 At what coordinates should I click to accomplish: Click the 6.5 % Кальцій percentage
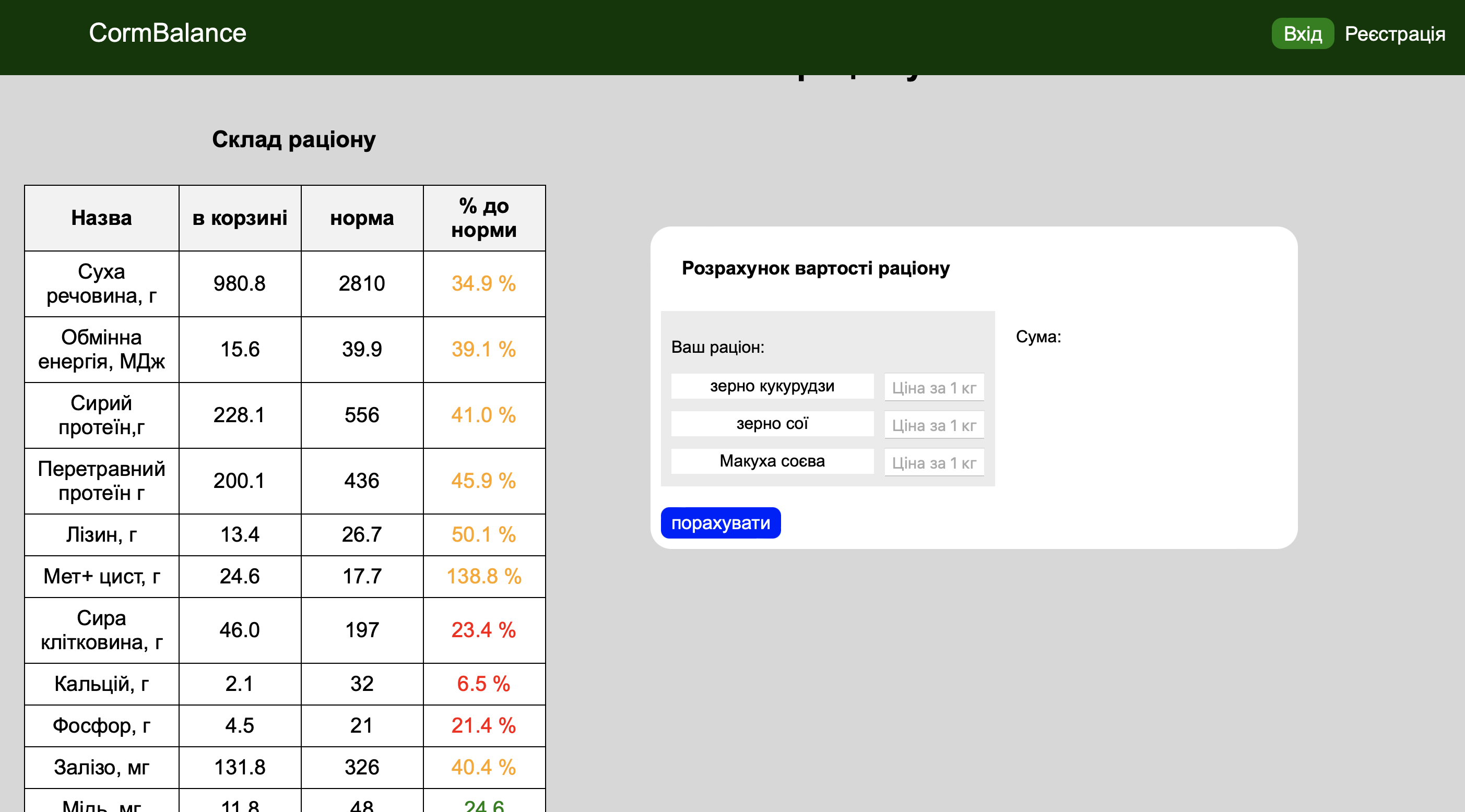483,684
